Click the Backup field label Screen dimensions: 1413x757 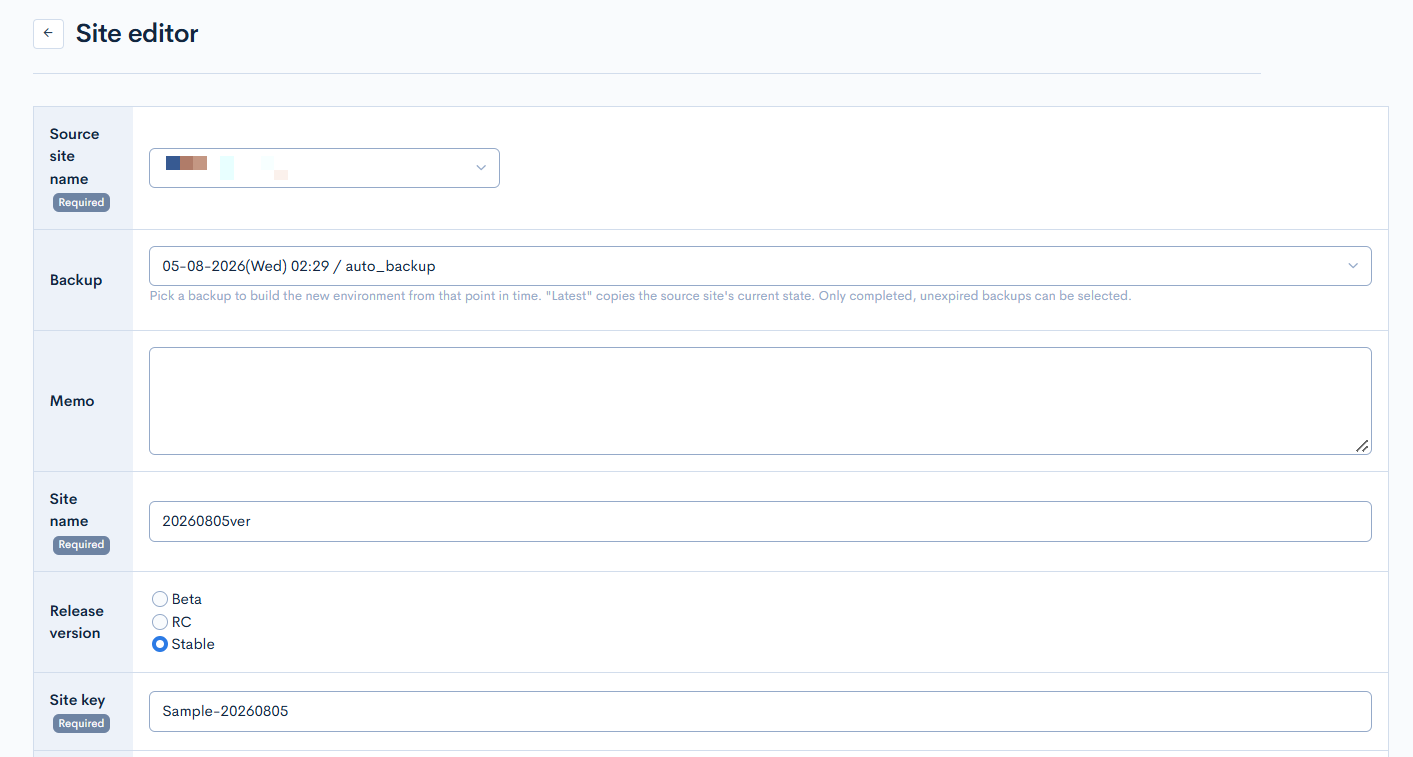pyautogui.click(x=76, y=280)
